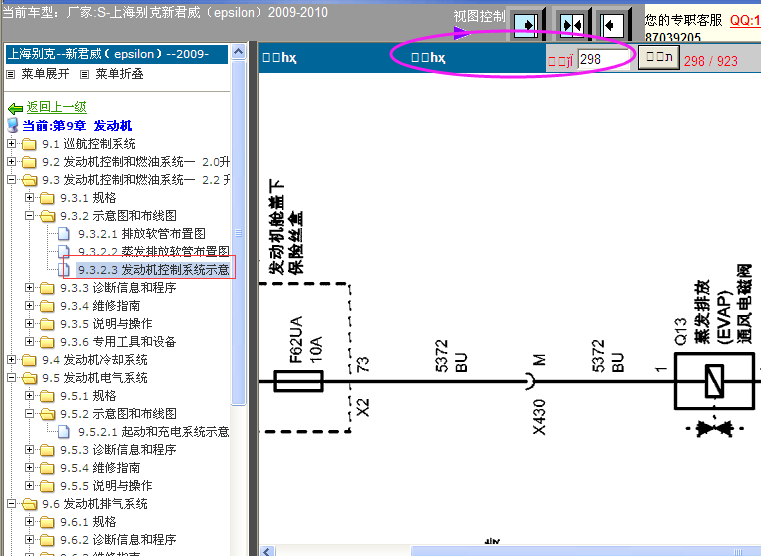Click the QQ customer service link

[x=745, y=20]
